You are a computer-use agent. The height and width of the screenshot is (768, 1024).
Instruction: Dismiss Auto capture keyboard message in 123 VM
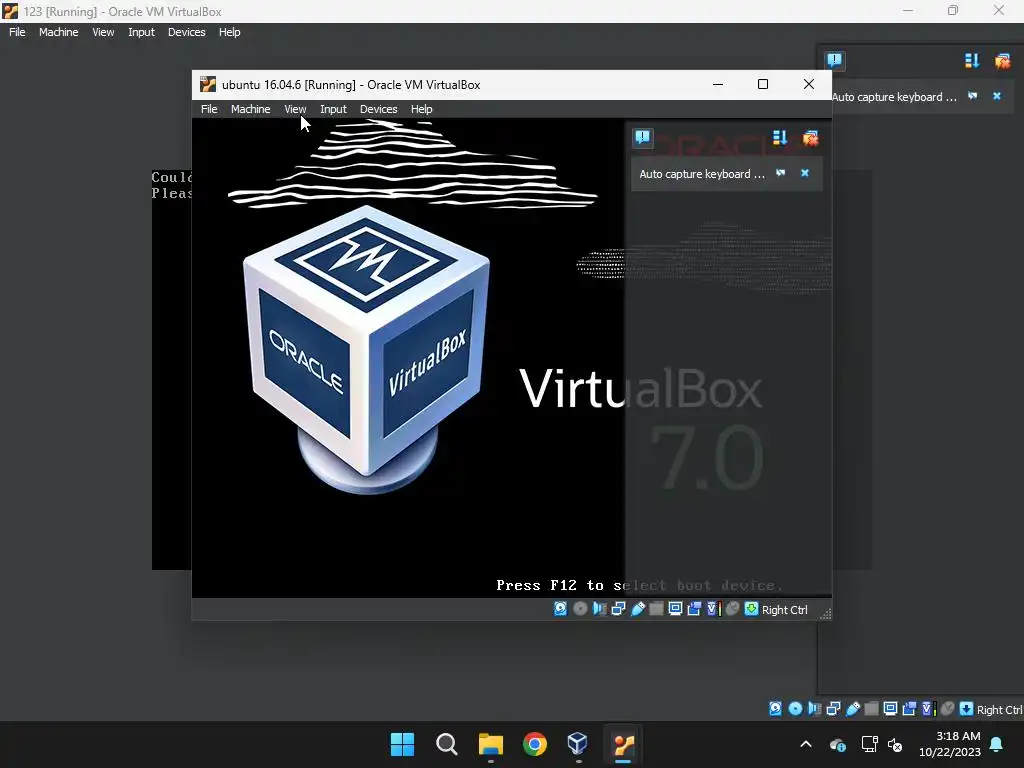coord(997,96)
